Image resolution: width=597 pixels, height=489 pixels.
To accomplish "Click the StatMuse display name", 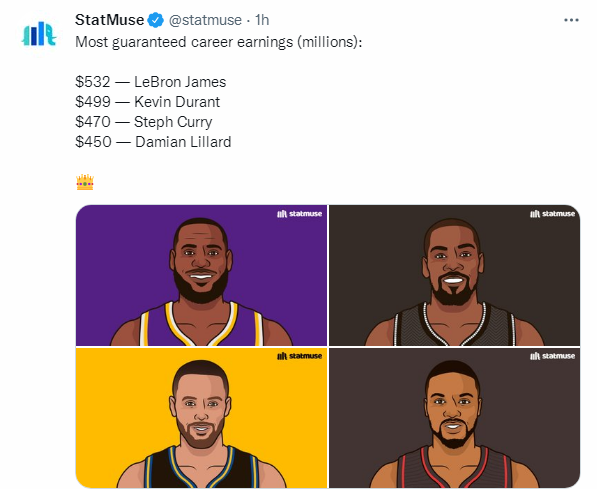I will [110, 20].
